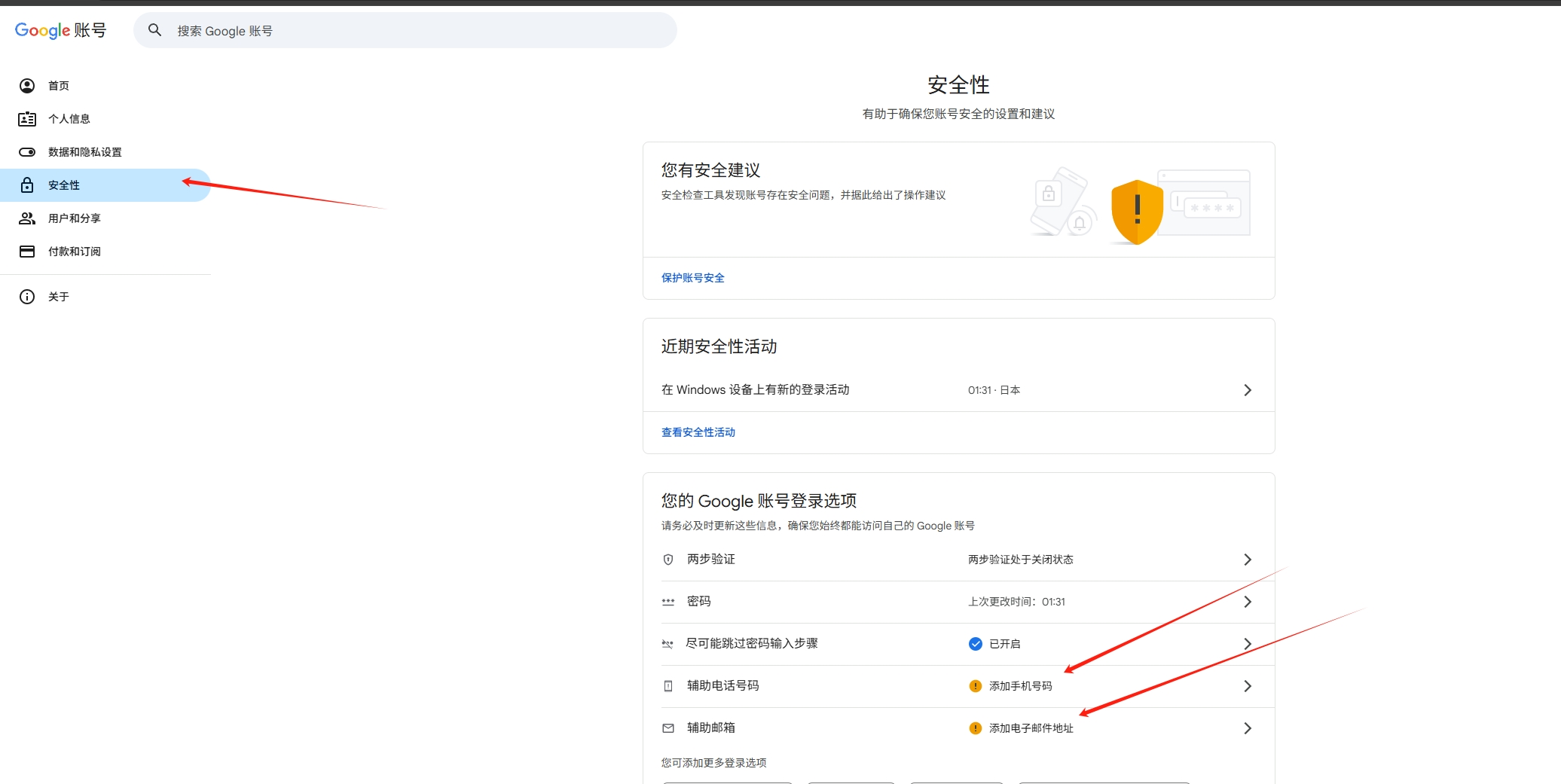Click the 个人信息 ID card icon

point(27,119)
